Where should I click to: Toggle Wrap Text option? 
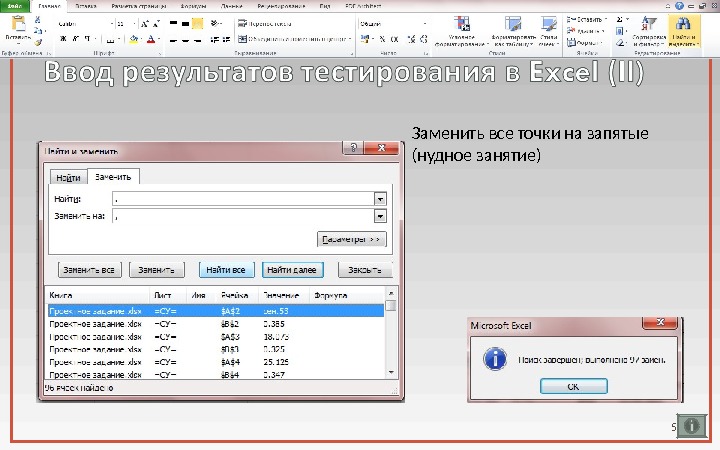tap(264, 23)
